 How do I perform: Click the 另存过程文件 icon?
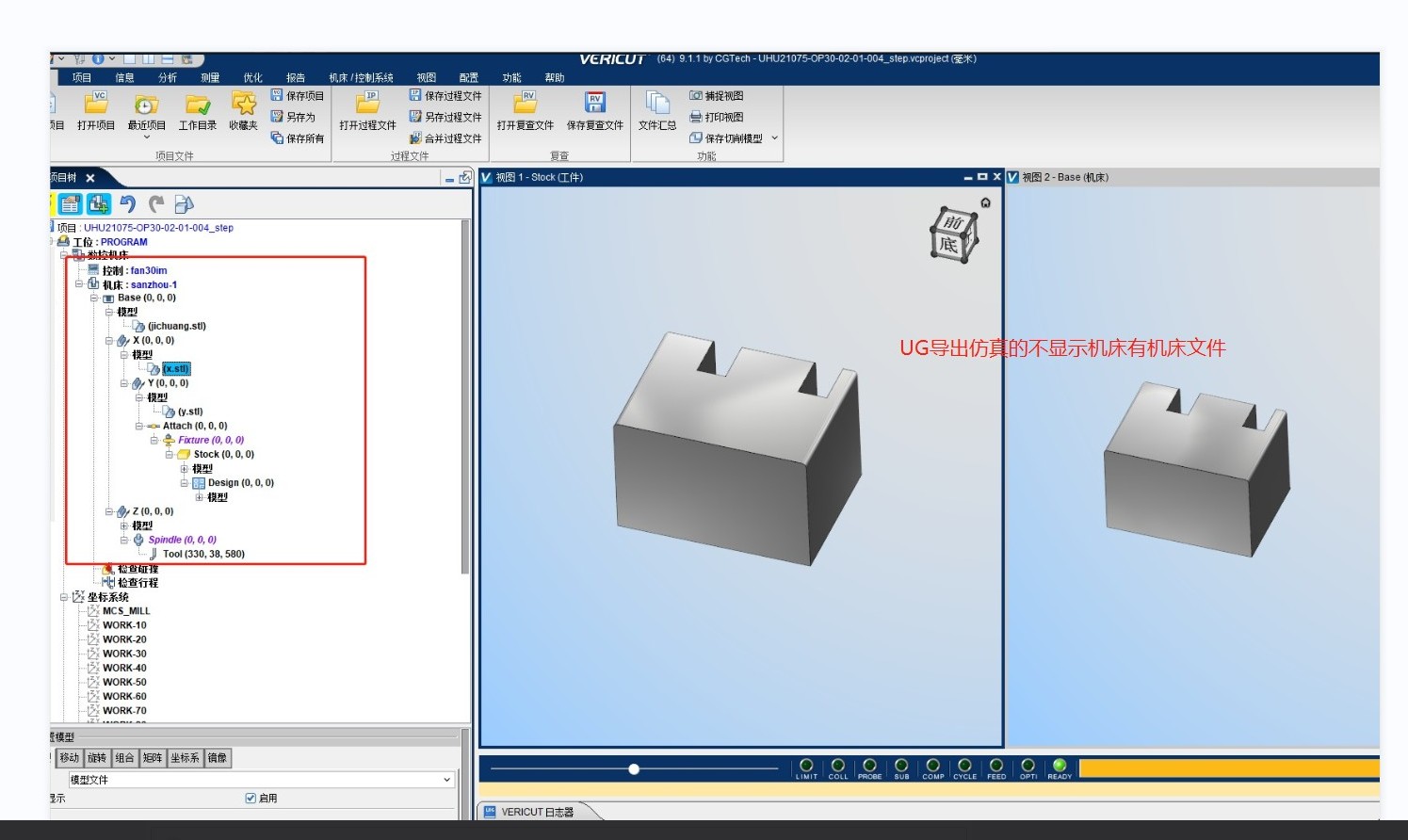415,117
